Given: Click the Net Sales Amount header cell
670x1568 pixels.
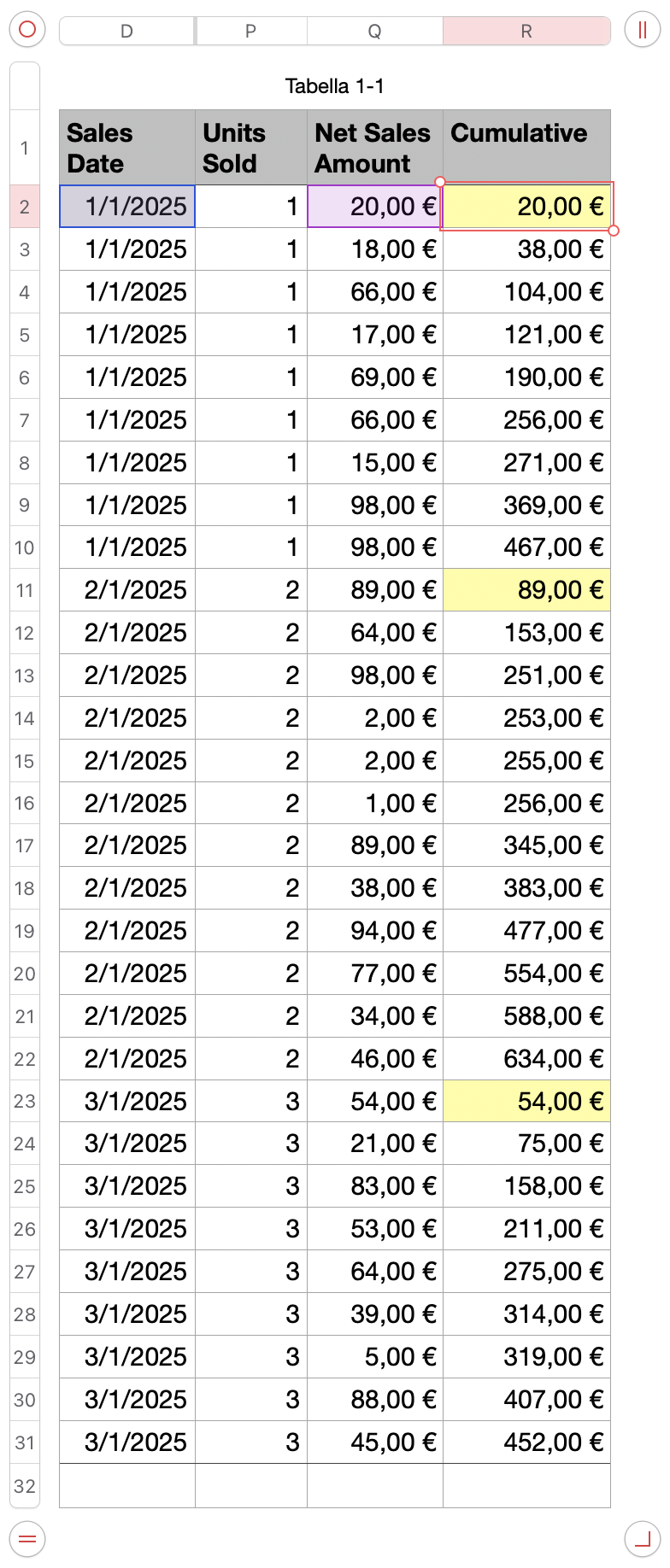Looking at the screenshot, I should (x=375, y=148).
